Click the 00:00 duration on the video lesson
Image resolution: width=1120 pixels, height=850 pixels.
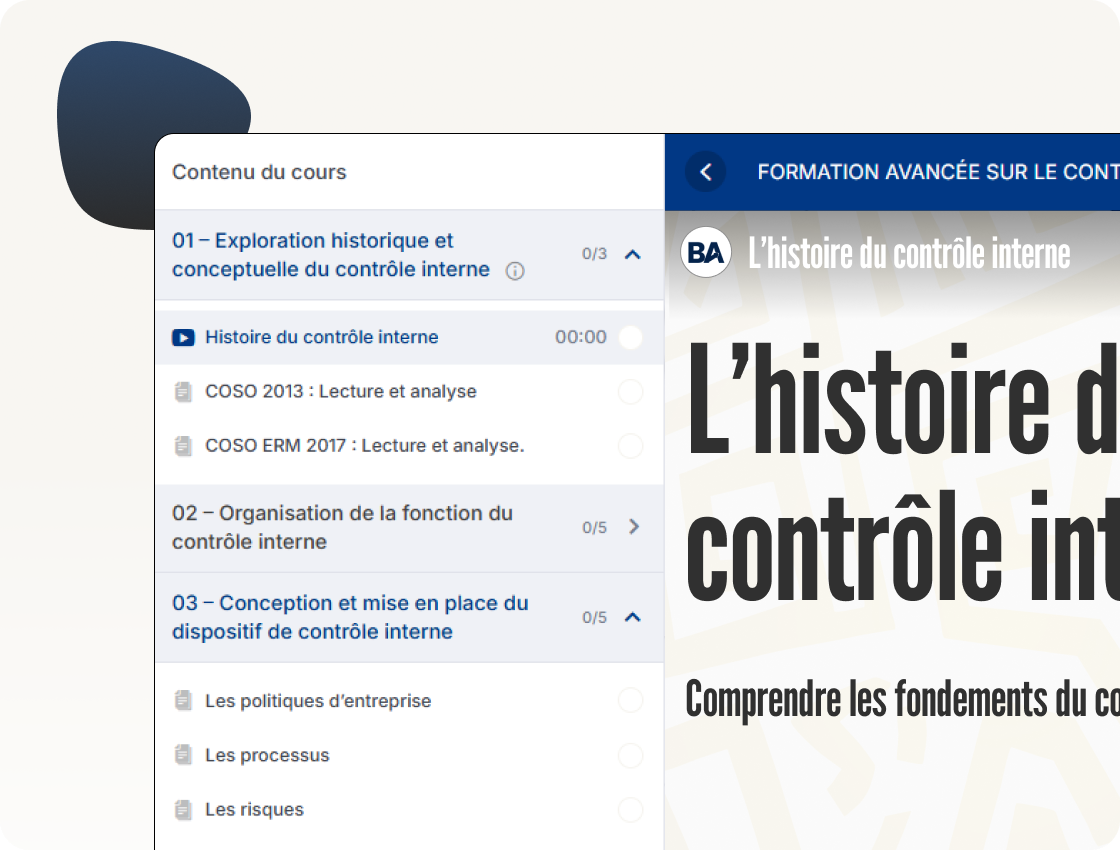pyautogui.click(x=581, y=338)
